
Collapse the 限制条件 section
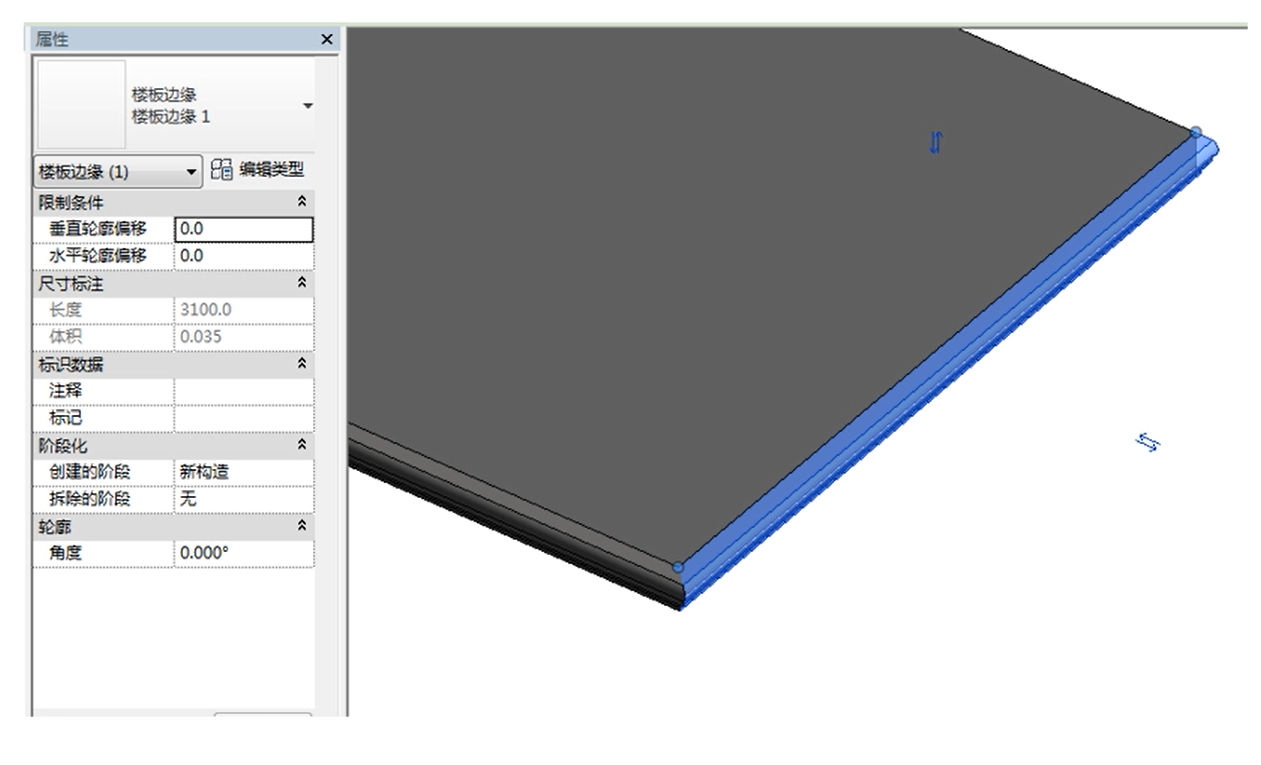pos(303,202)
